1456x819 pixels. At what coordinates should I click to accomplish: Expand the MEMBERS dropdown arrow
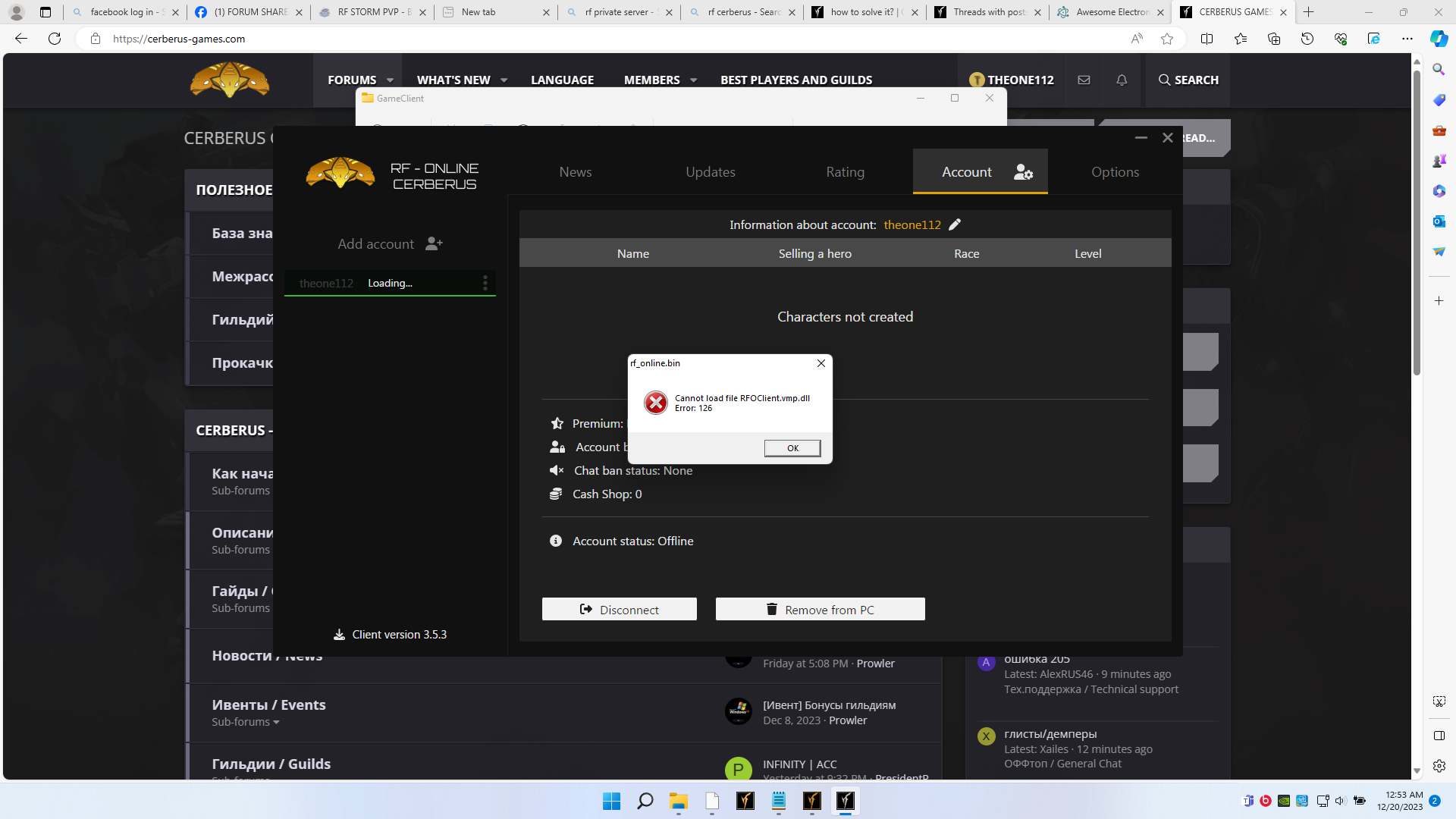tap(693, 80)
